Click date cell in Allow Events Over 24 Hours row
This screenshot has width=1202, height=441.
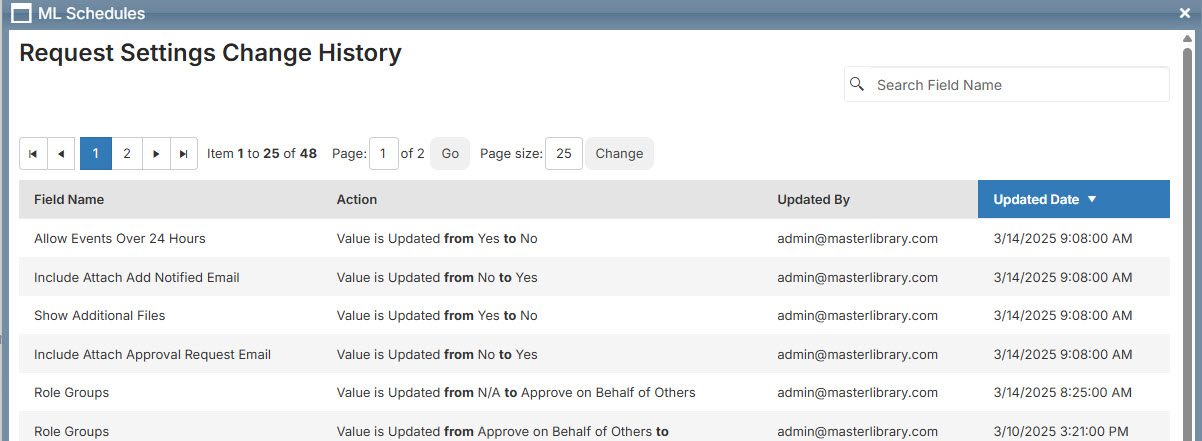(x=1063, y=238)
